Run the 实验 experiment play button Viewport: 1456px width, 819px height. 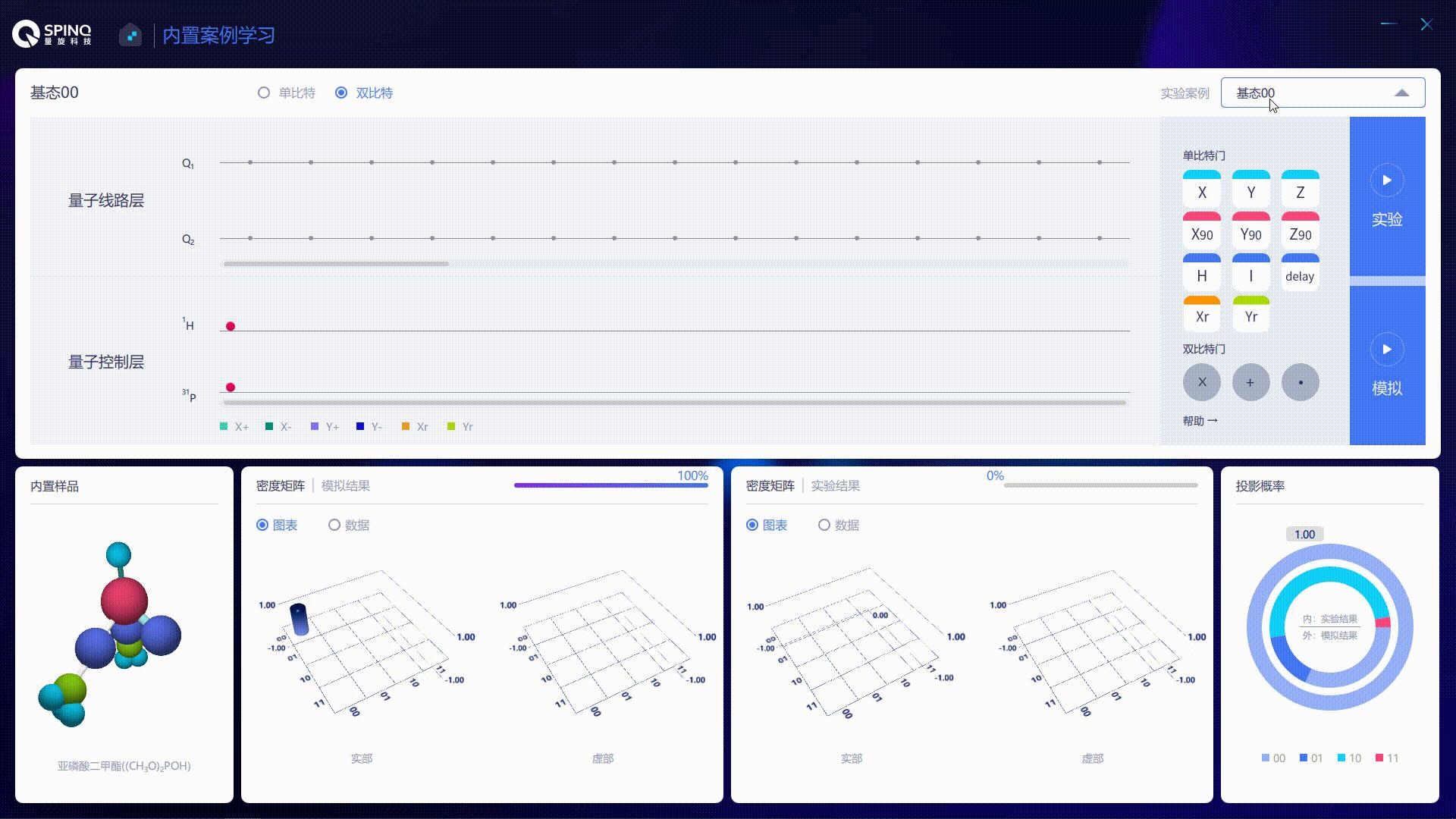(x=1386, y=180)
